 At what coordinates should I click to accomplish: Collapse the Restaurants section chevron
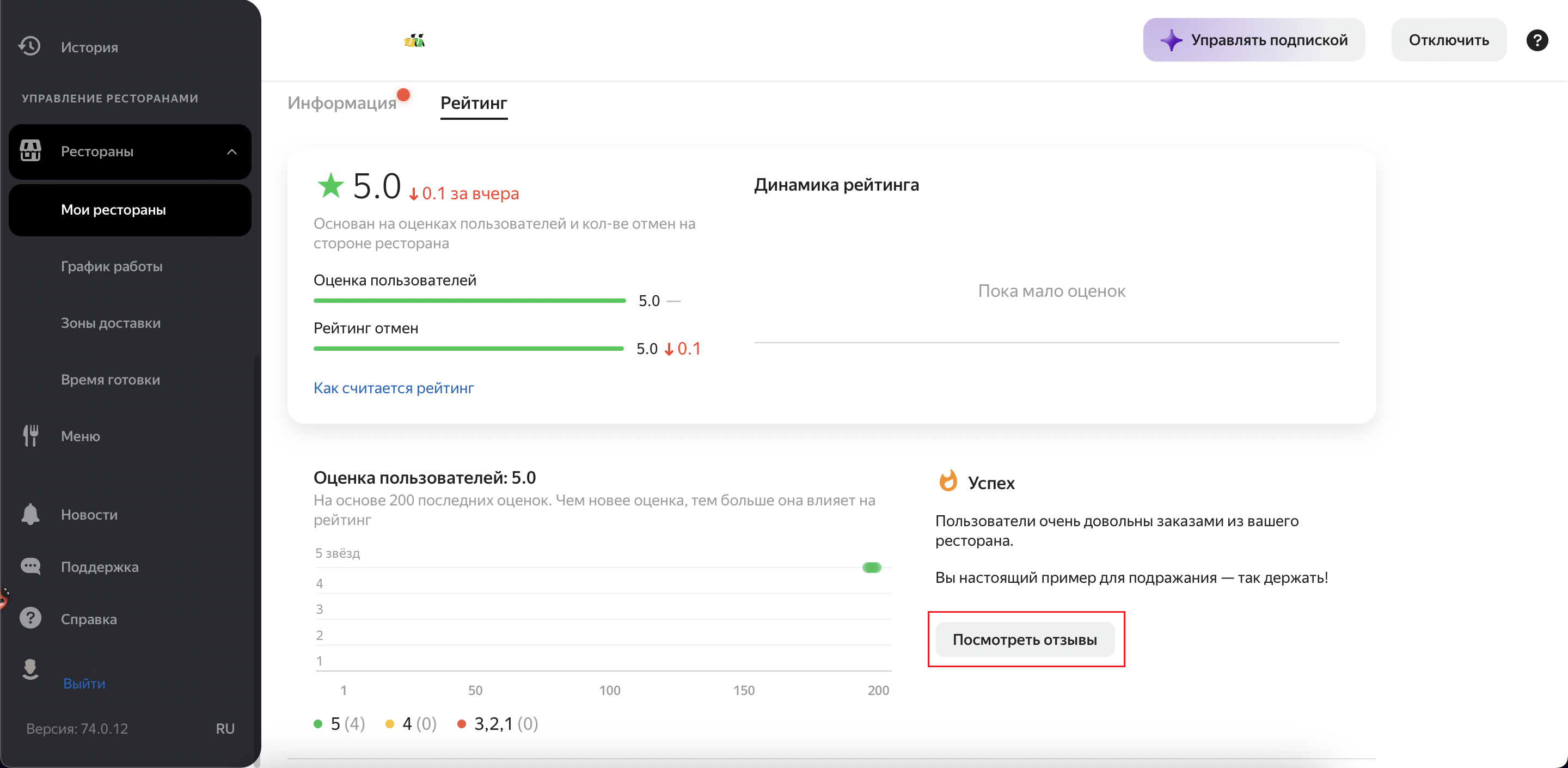pyautogui.click(x=231, y=151)
